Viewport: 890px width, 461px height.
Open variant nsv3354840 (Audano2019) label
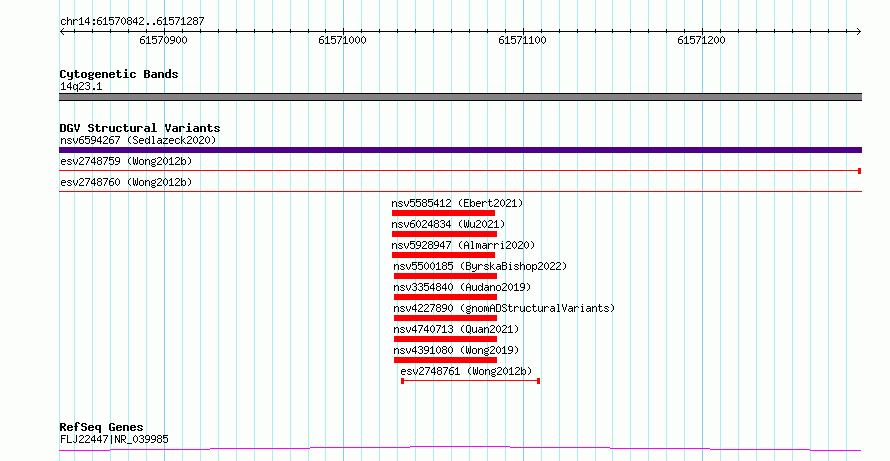pyautogui.click(x=462, y=287)
